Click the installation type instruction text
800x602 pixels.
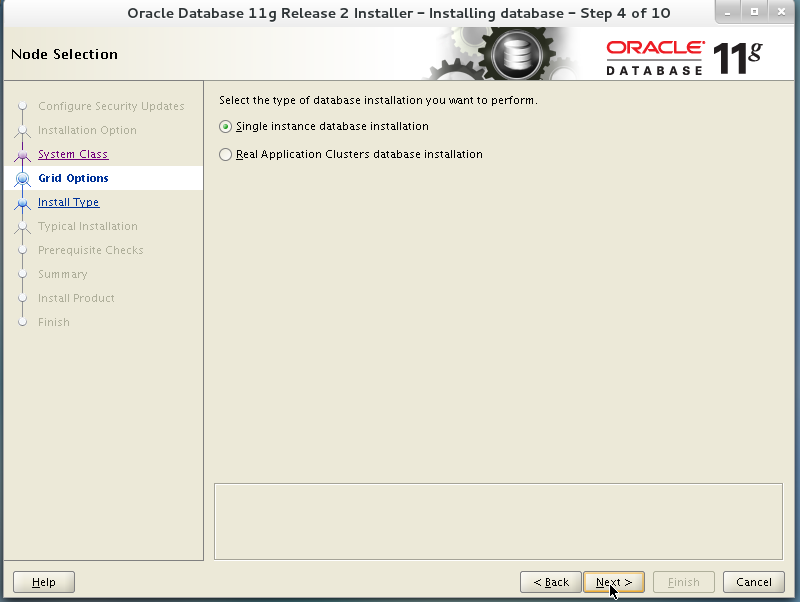pyautogui.click(x=378, y=100)
